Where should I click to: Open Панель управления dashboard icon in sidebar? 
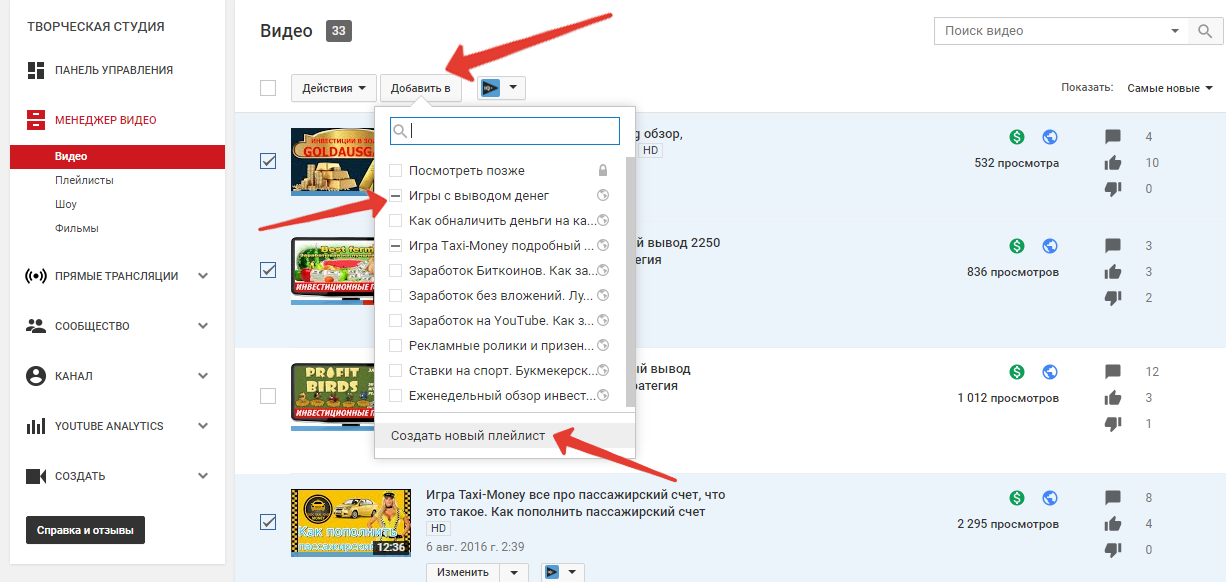tap(36, 70)
